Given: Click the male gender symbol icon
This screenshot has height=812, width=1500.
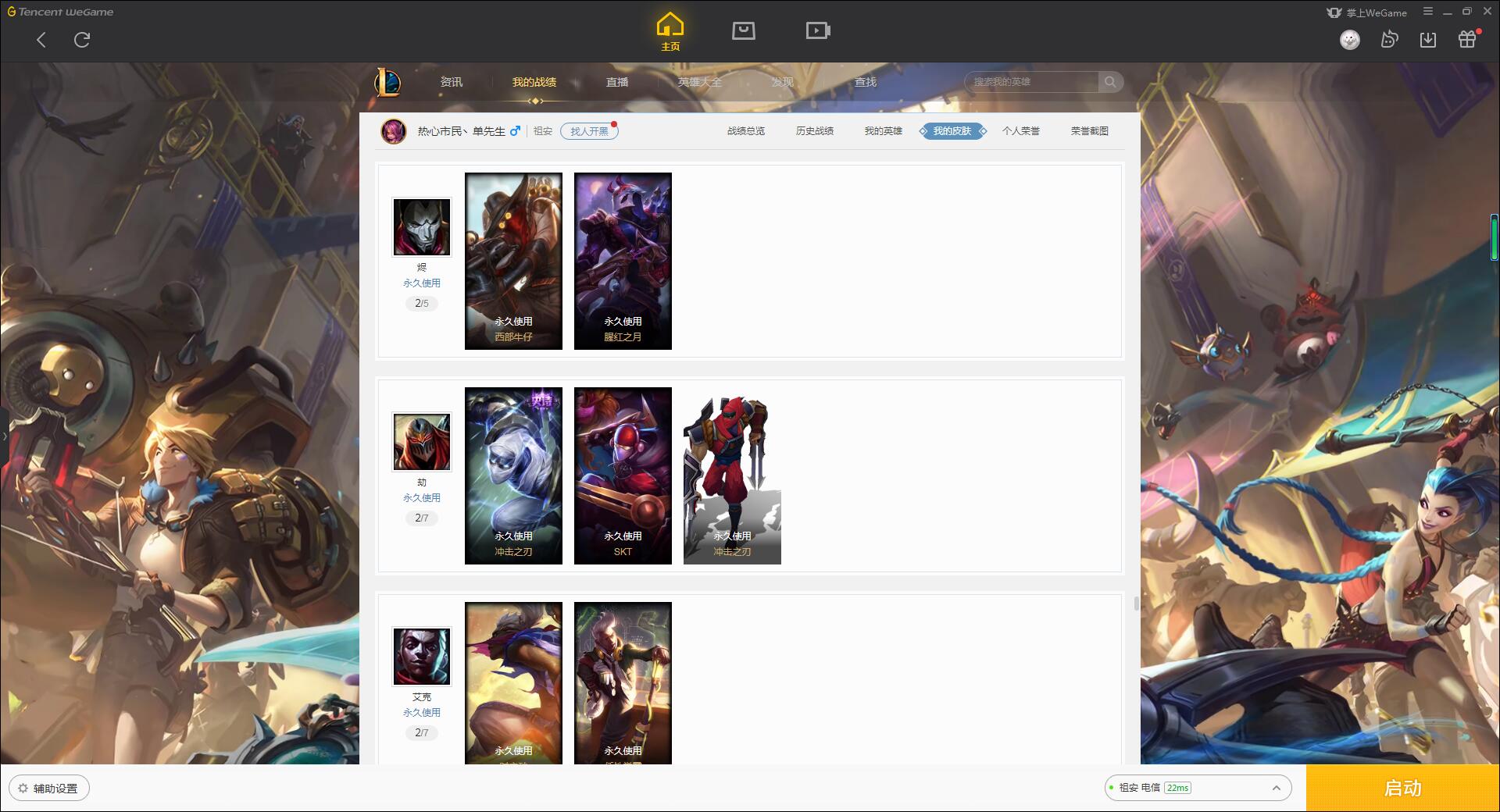Looking at the screenshot, I should point(515,131).
